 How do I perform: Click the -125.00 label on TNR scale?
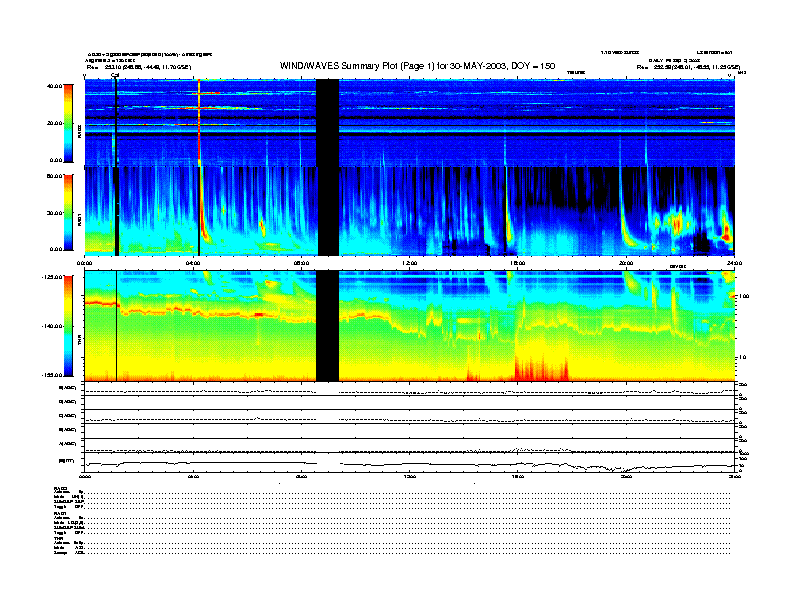click(52, 277)
